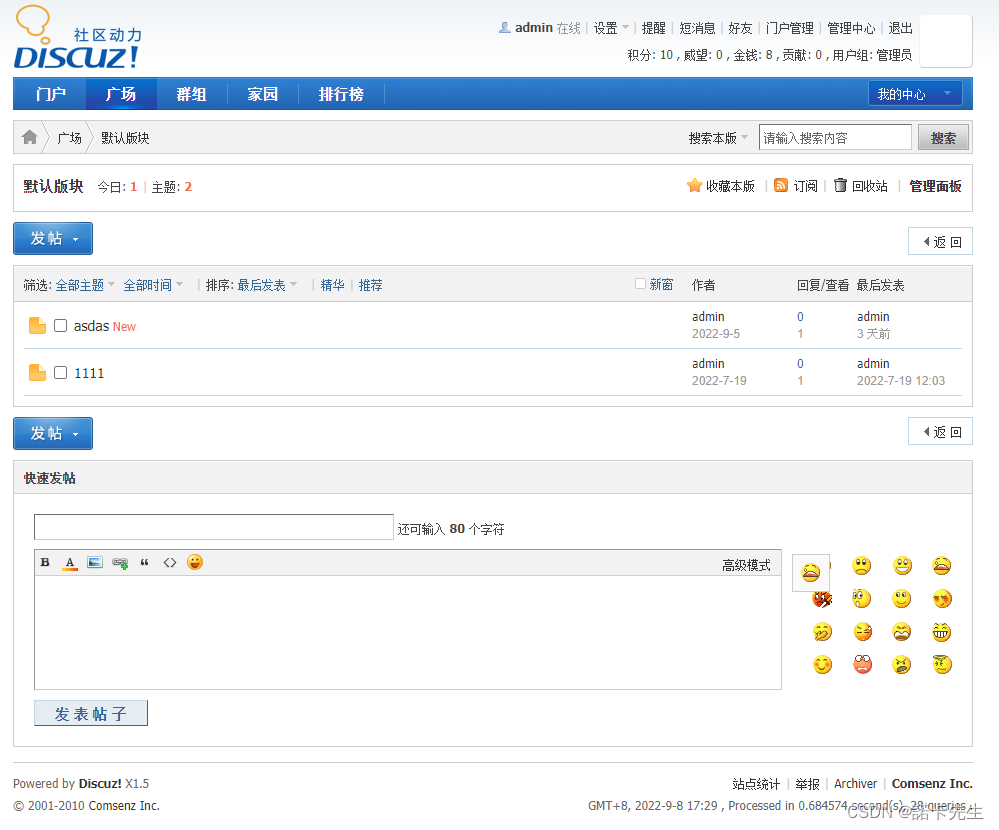Insert the simple smiling emoticon, second row

point(902,599)
